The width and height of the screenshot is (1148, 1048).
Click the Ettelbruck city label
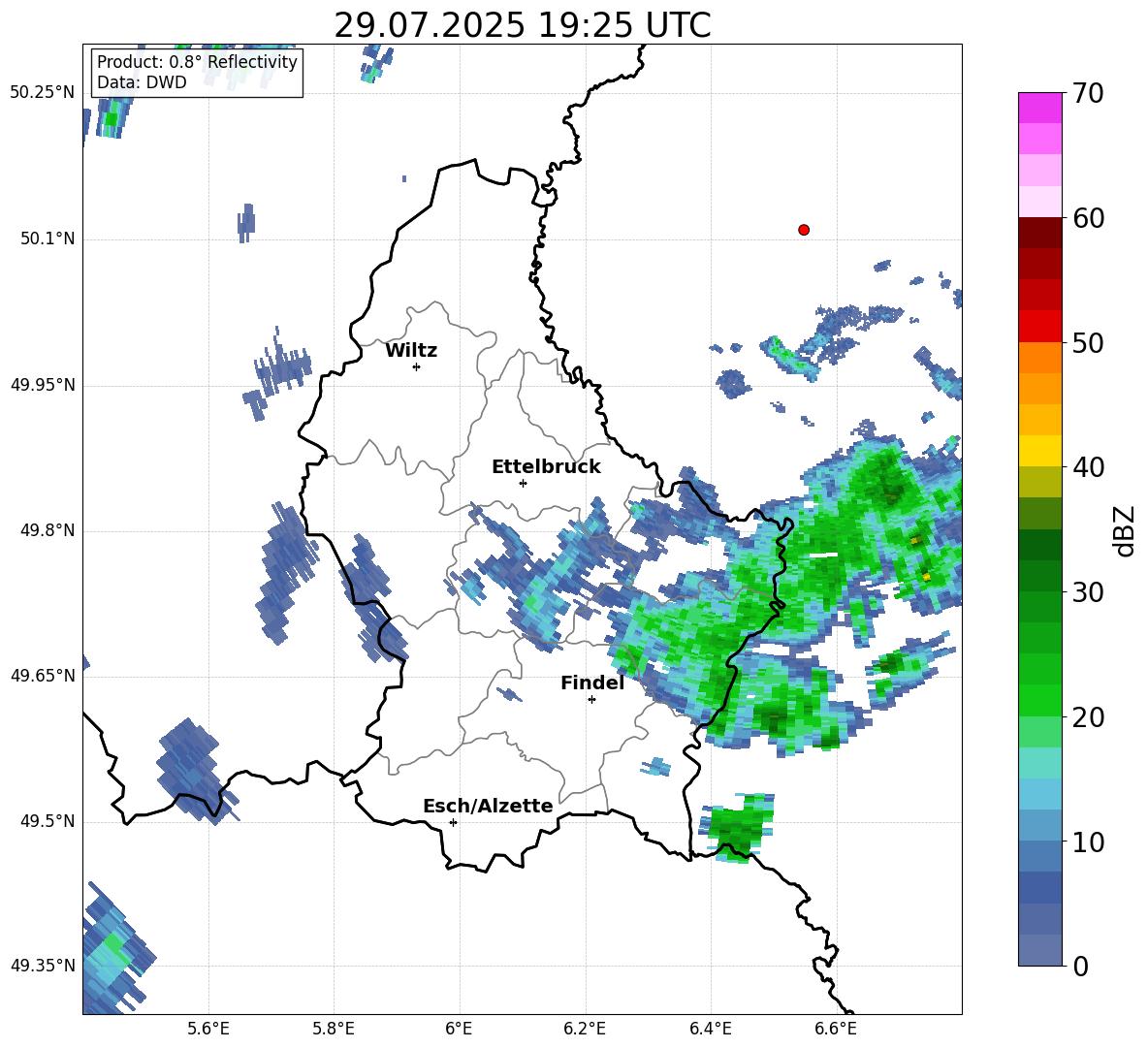[x=546, y=467]
